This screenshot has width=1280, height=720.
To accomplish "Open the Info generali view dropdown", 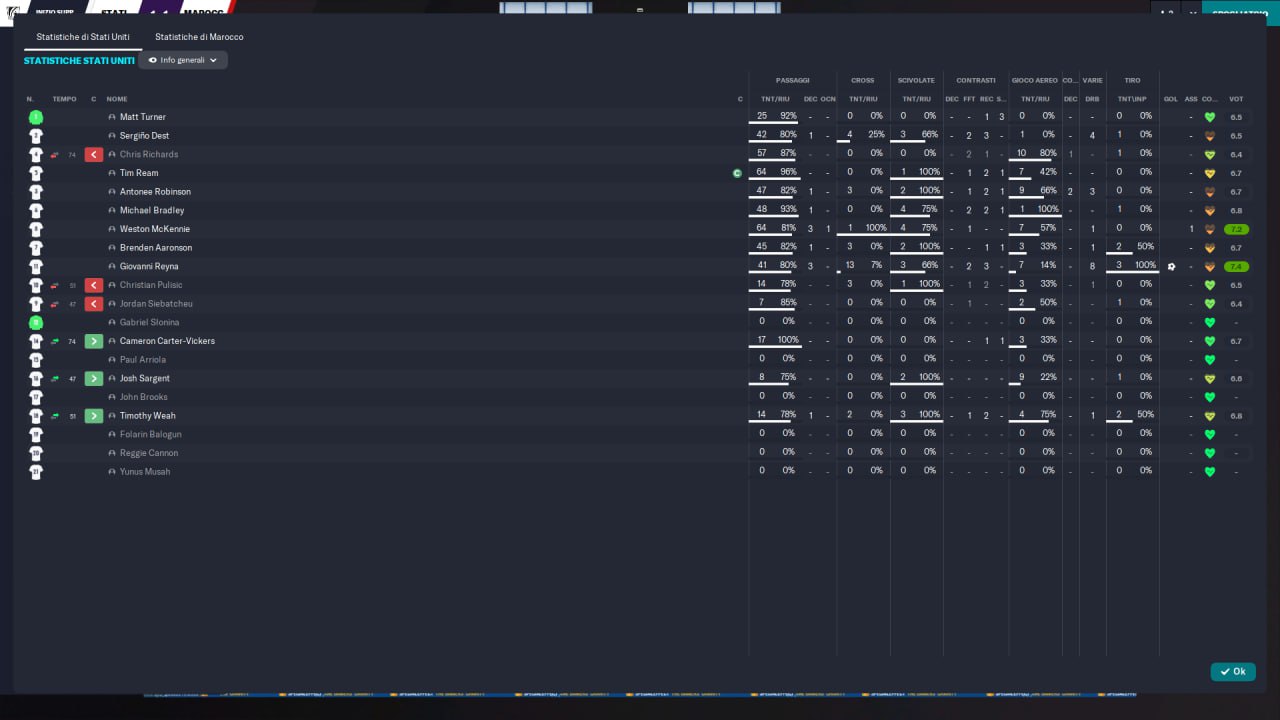I will [183, 60].
